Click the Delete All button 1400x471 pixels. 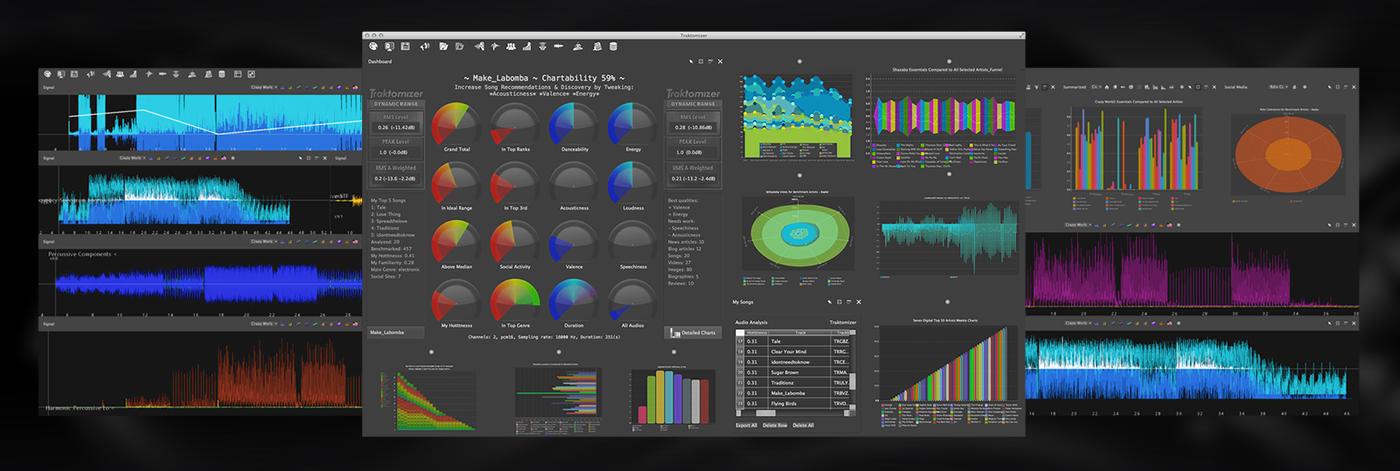coord(803,425)
